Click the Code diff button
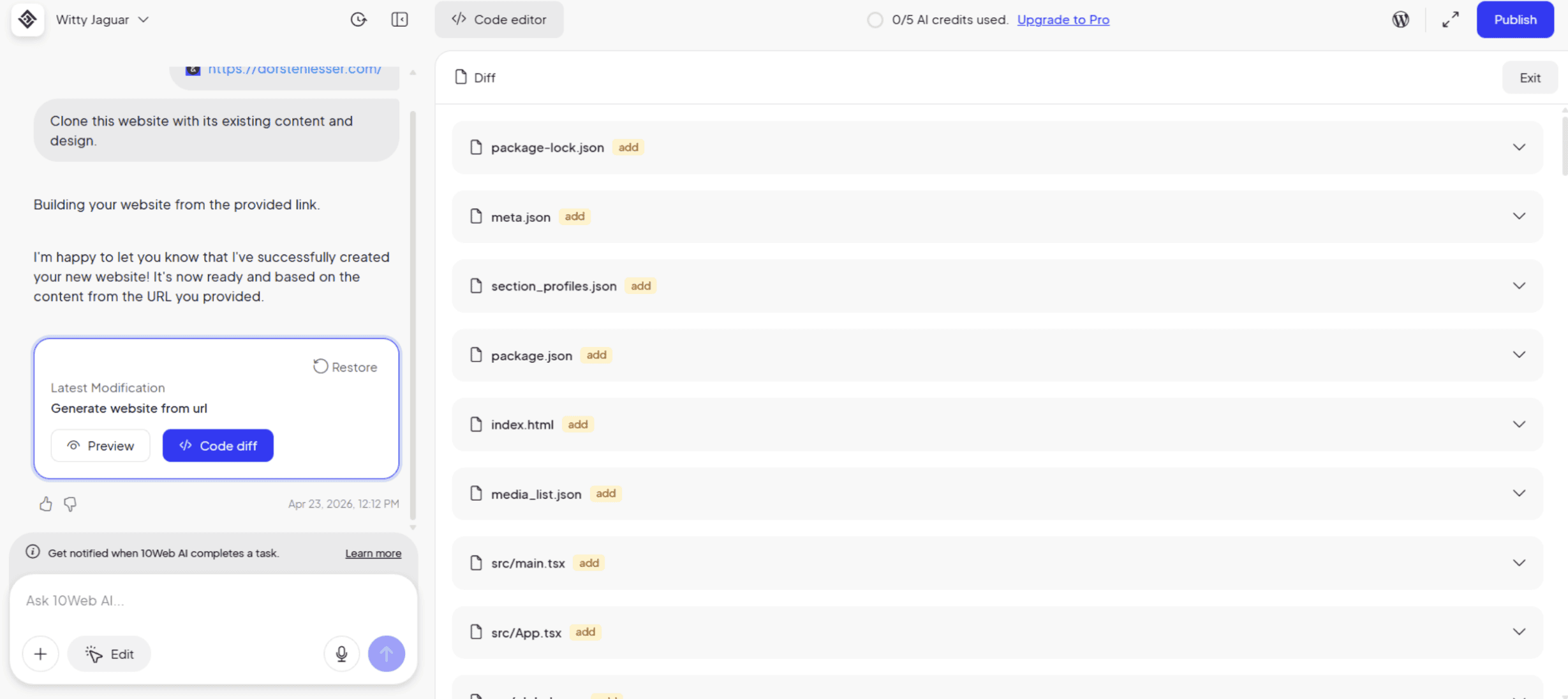 (x=218, y=446)
